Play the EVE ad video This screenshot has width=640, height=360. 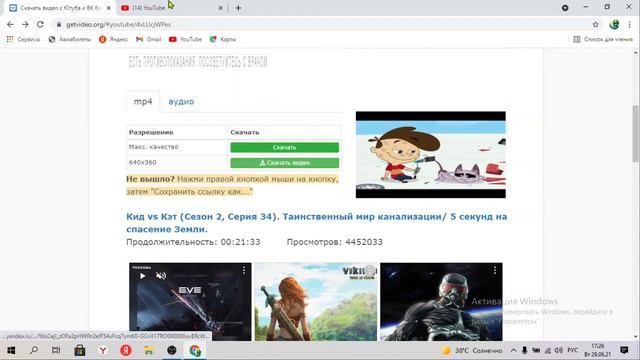pyautogui.click(x=142, y=276)
